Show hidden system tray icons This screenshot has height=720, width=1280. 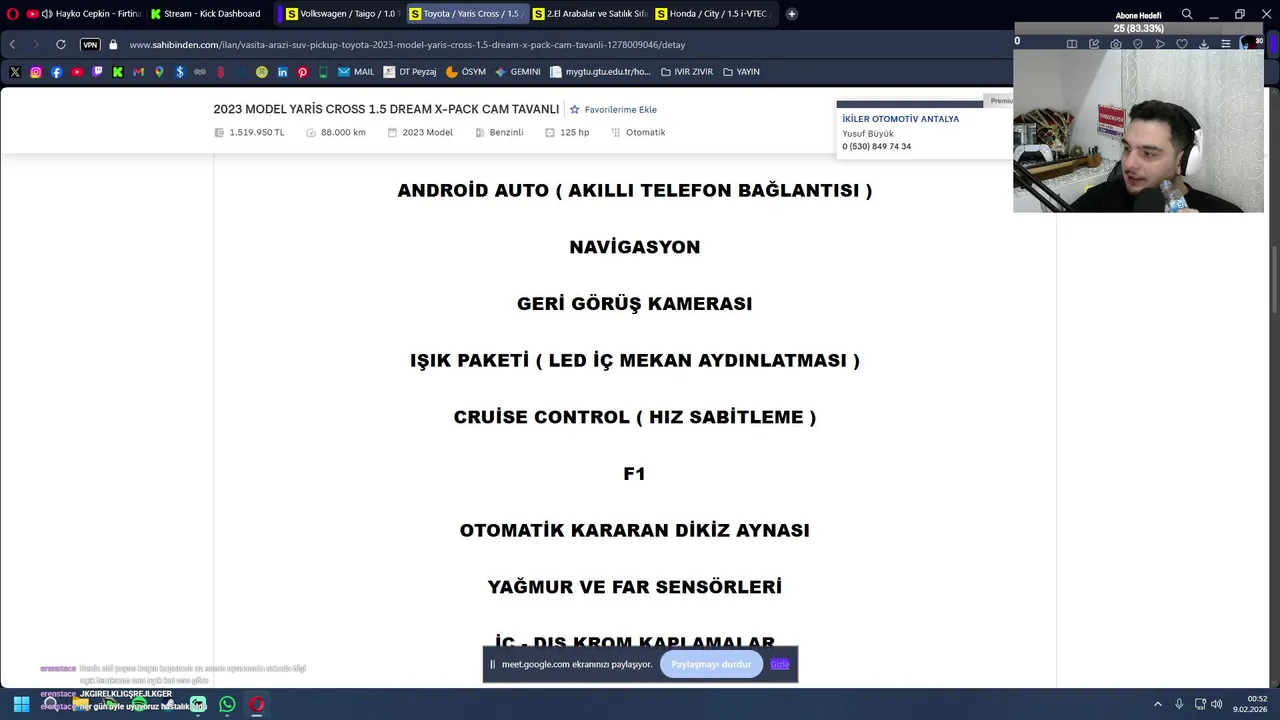(1158, 704)
